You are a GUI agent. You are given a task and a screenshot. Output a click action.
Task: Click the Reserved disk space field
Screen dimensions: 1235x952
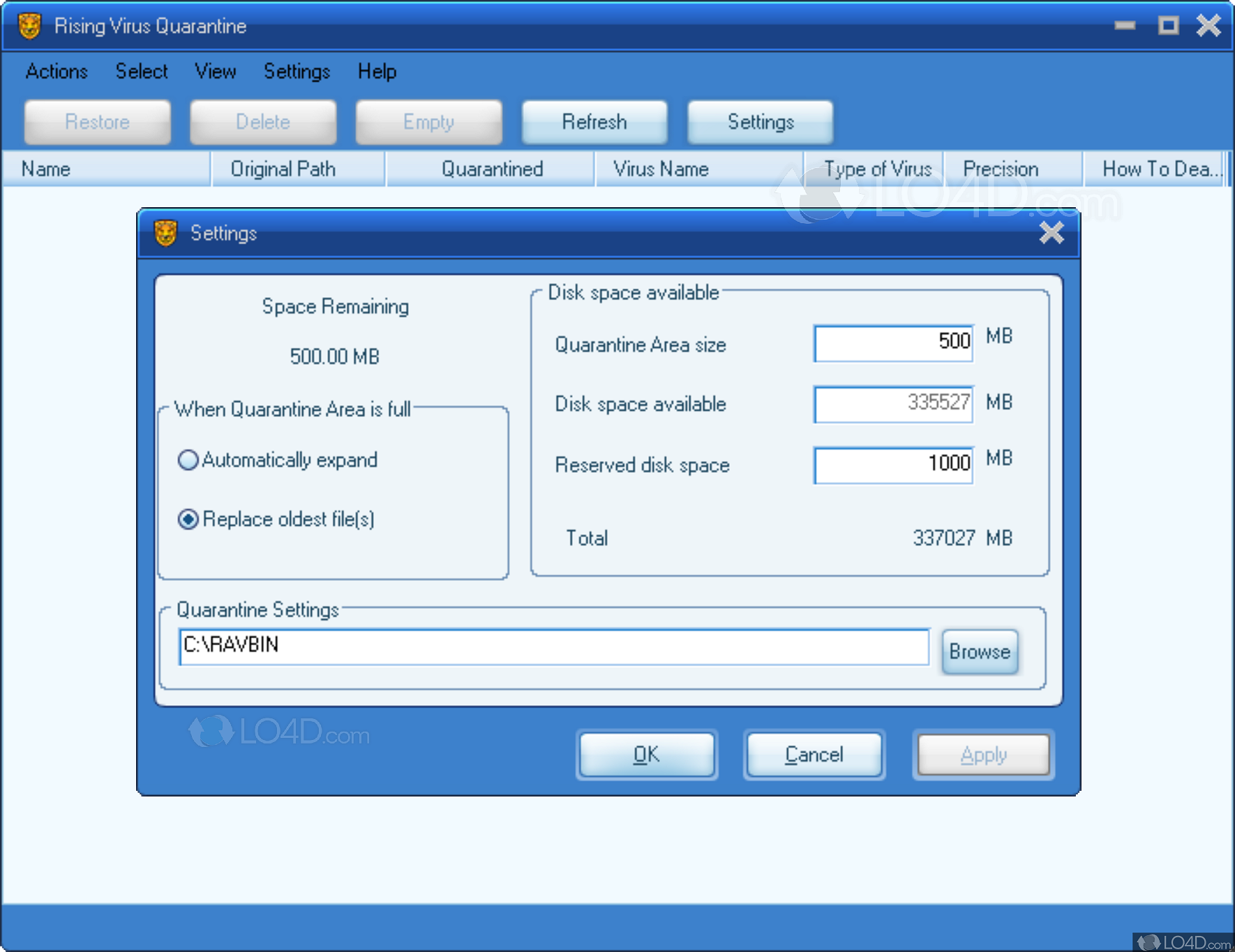893,465
